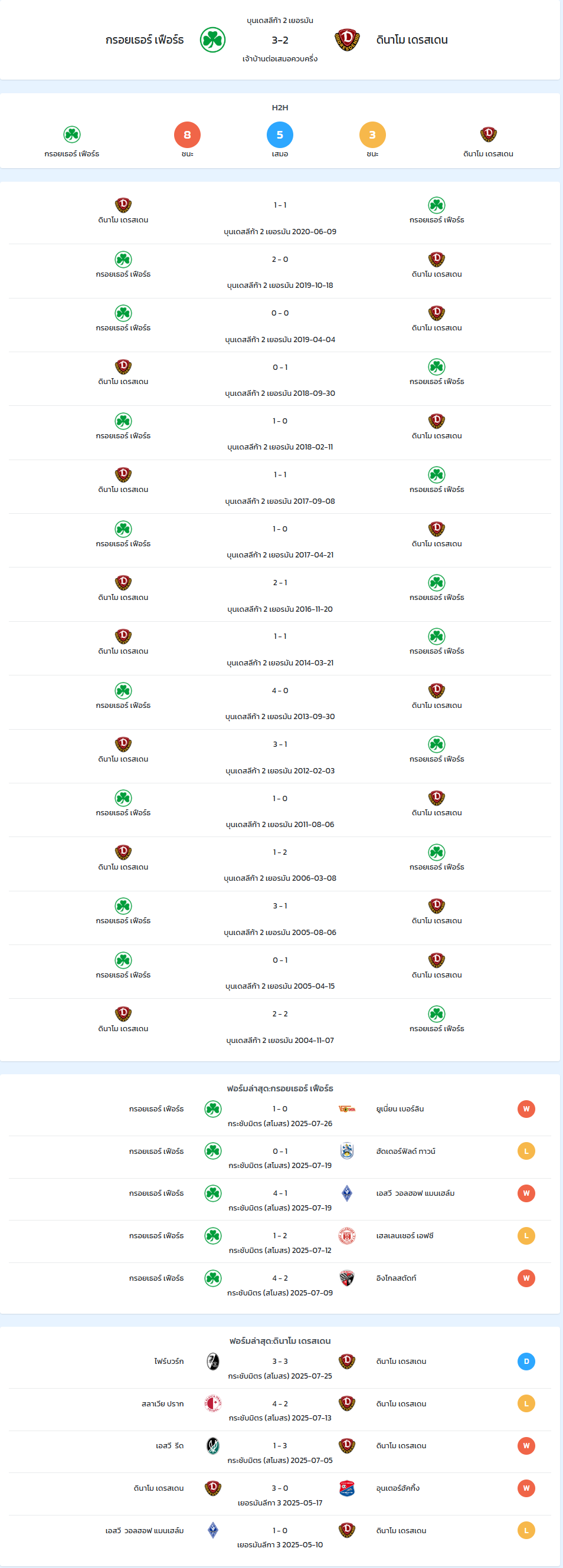
Task: Click the Ingolstadt club crest icon
Action: click(x=347, y=1278)
